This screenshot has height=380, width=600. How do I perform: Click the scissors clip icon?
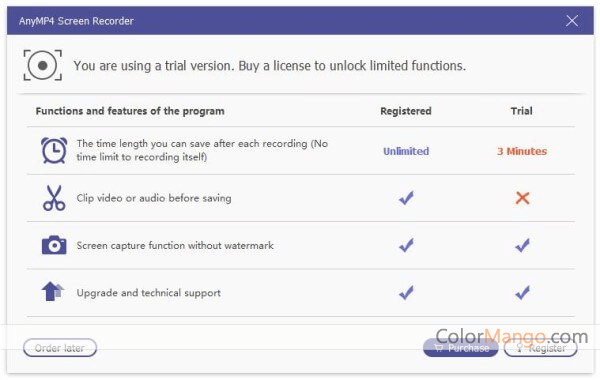(x=54, y=198)
